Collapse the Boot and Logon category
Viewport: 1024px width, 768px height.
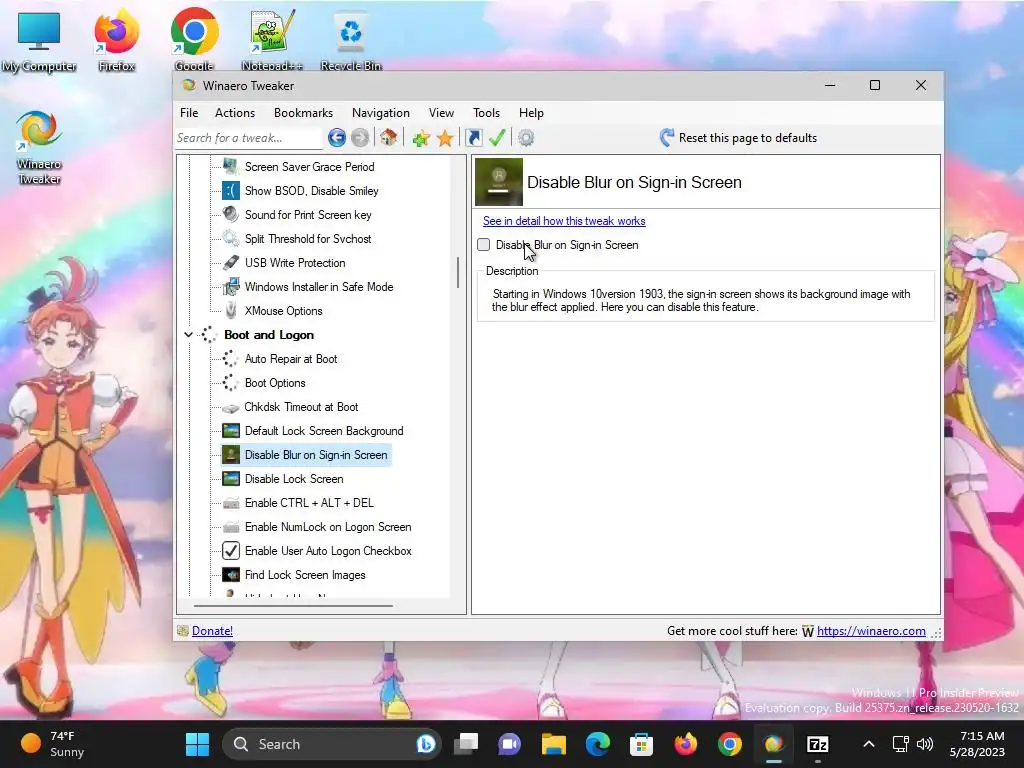188,335
